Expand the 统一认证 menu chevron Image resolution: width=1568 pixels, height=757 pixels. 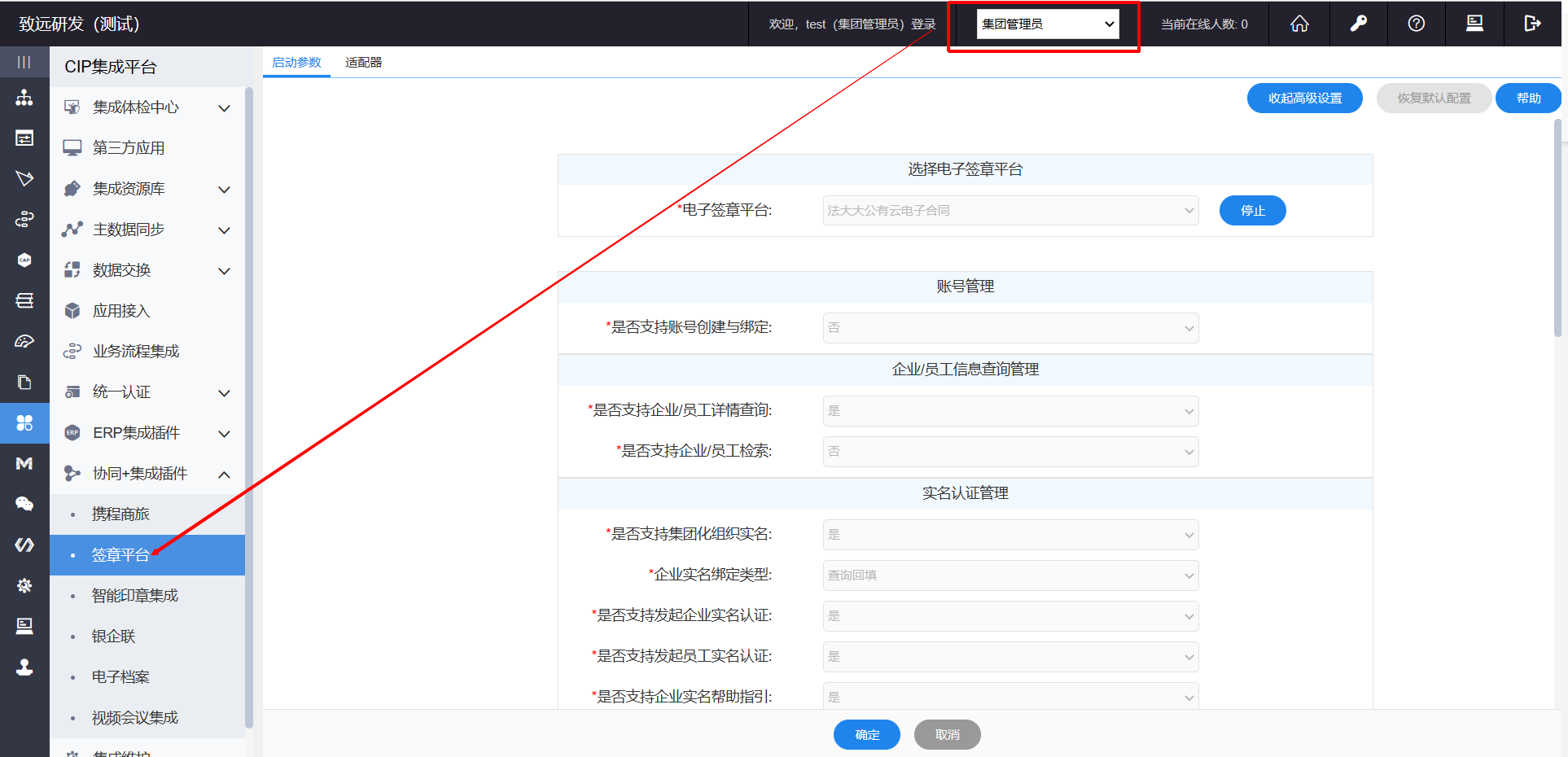(x=224, y=393)
